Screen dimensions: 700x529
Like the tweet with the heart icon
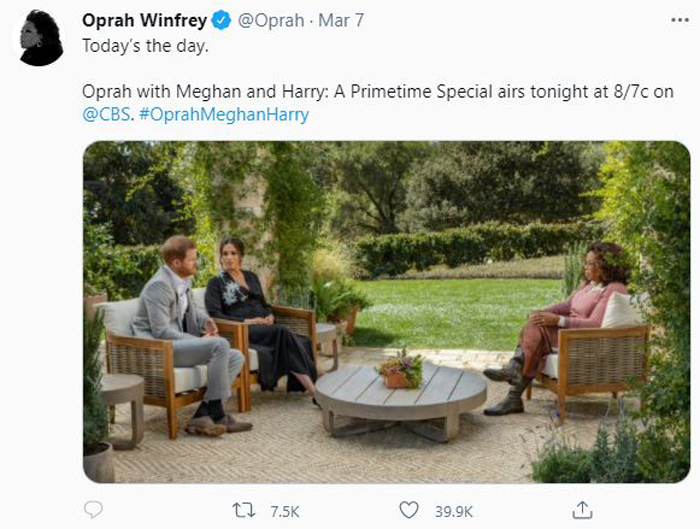tap(408, 510)
